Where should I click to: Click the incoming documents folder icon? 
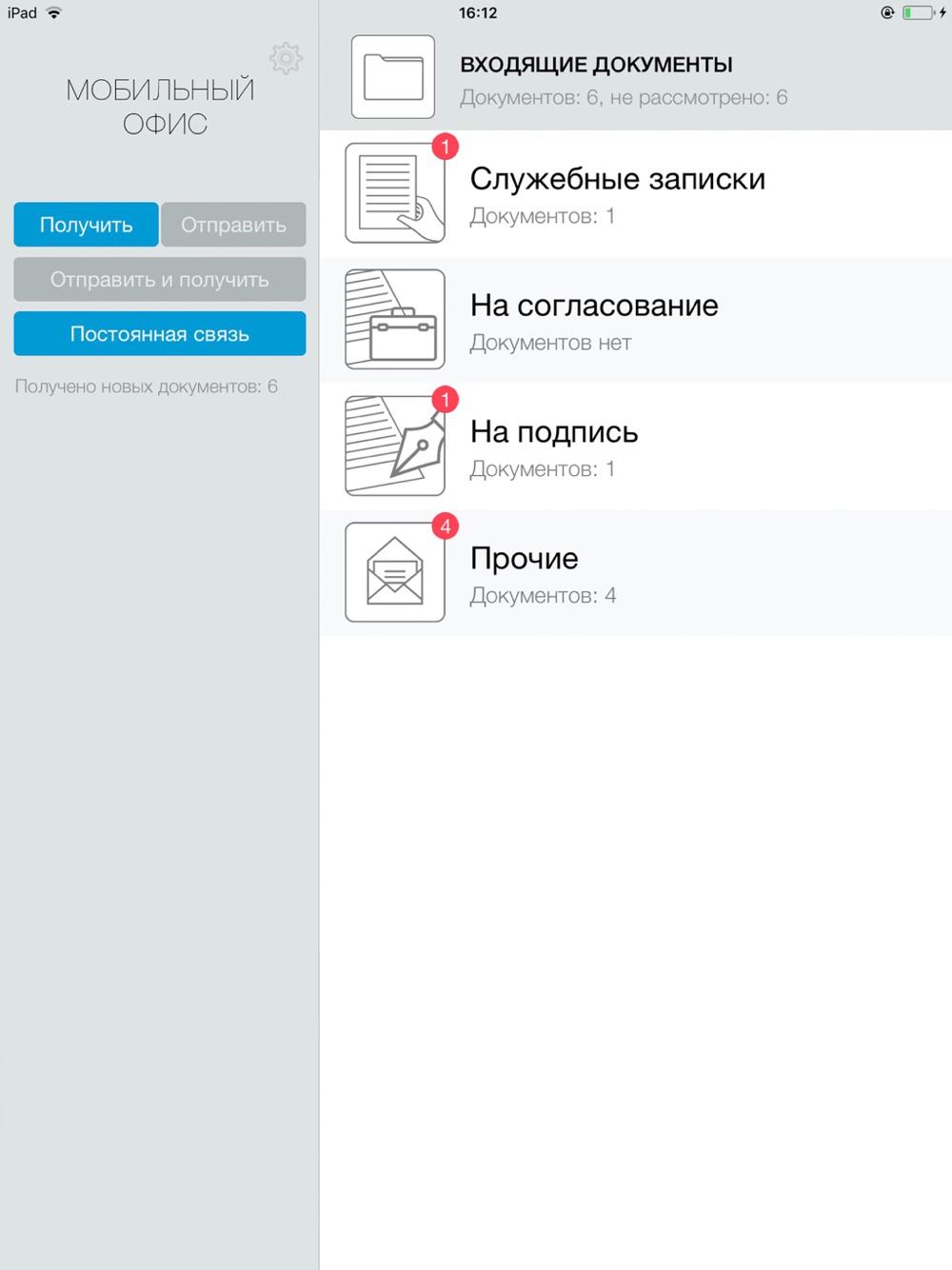393,77
